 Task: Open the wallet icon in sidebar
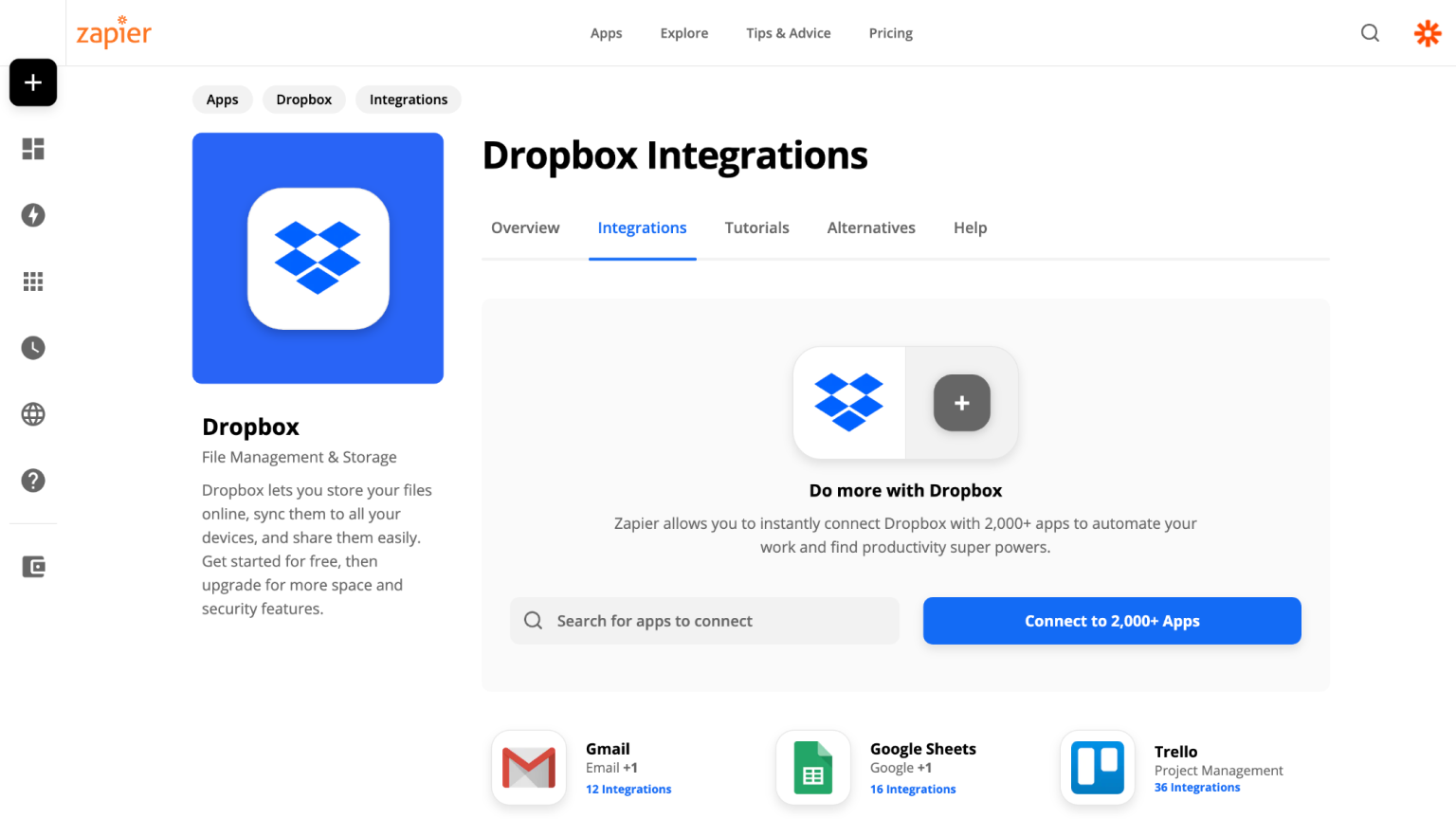(33, 567)
